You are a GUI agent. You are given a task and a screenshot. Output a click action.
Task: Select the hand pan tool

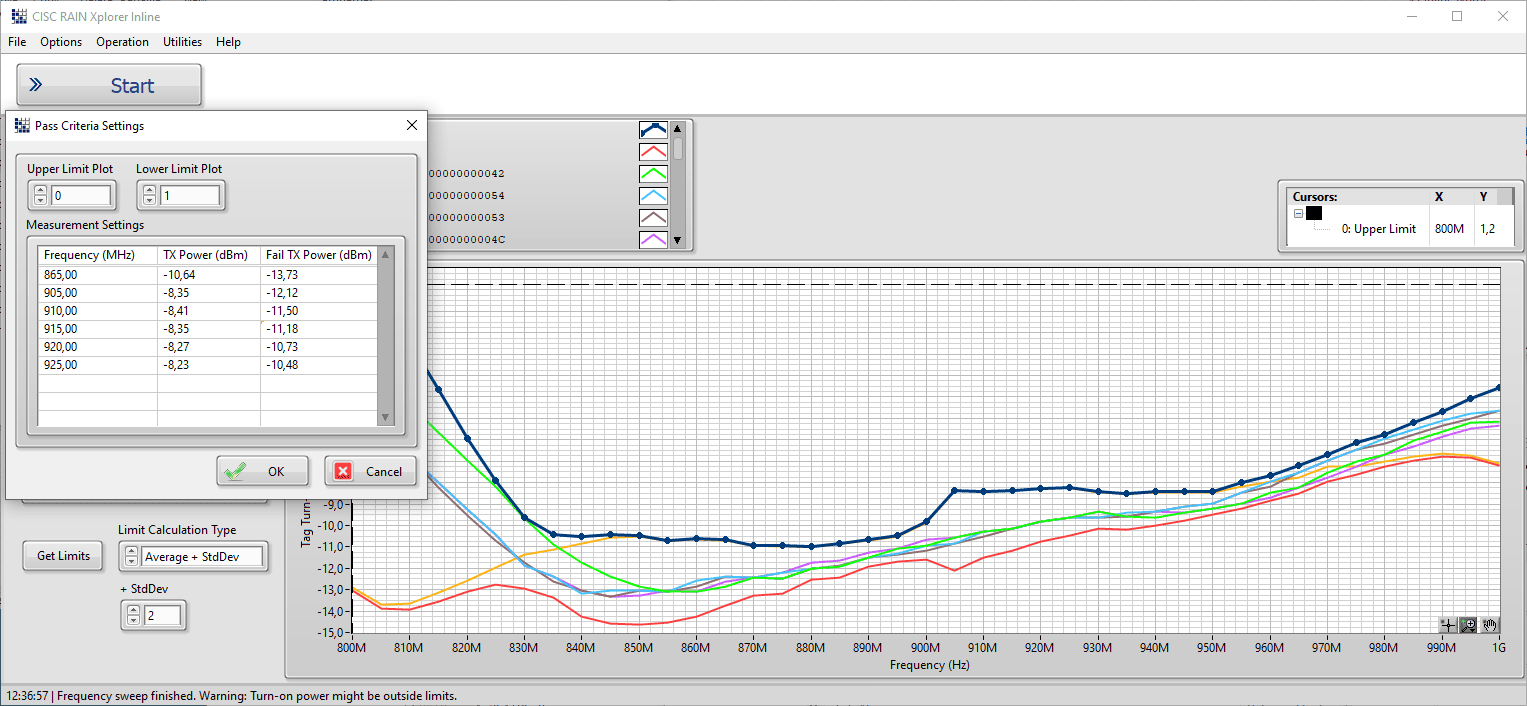point(1489,625)
